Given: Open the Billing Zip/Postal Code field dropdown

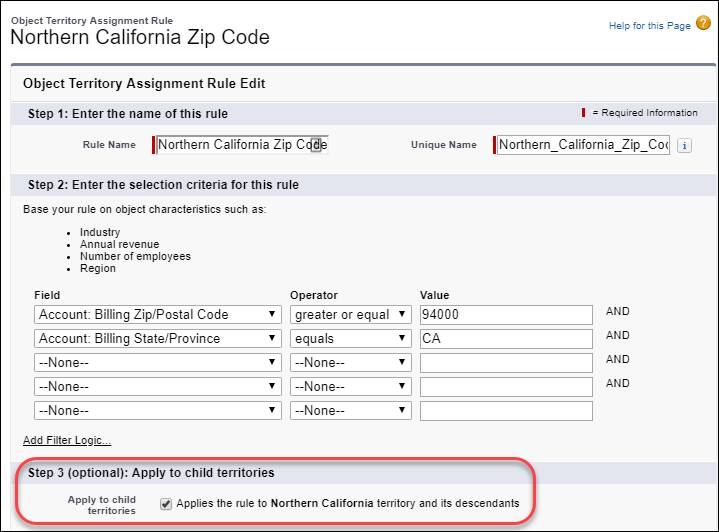Looking at the screenshot, I should tap(158, 315).
